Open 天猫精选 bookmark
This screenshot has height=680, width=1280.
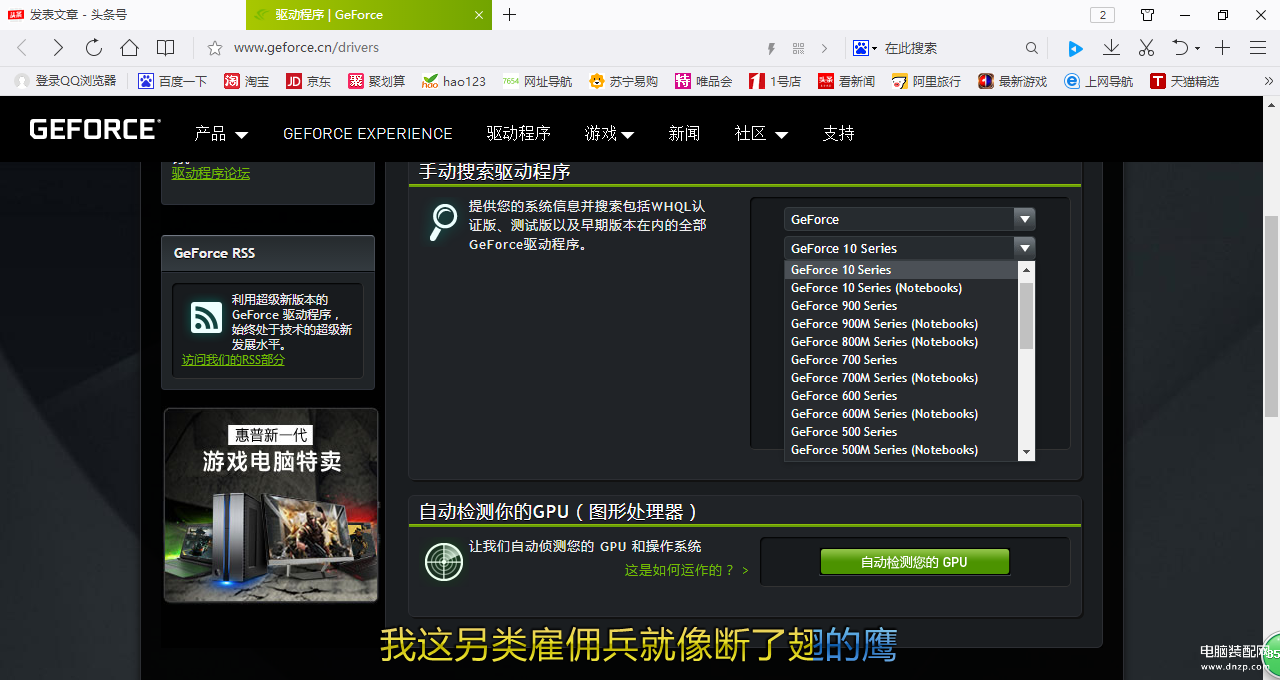(x=1185, y=81)
